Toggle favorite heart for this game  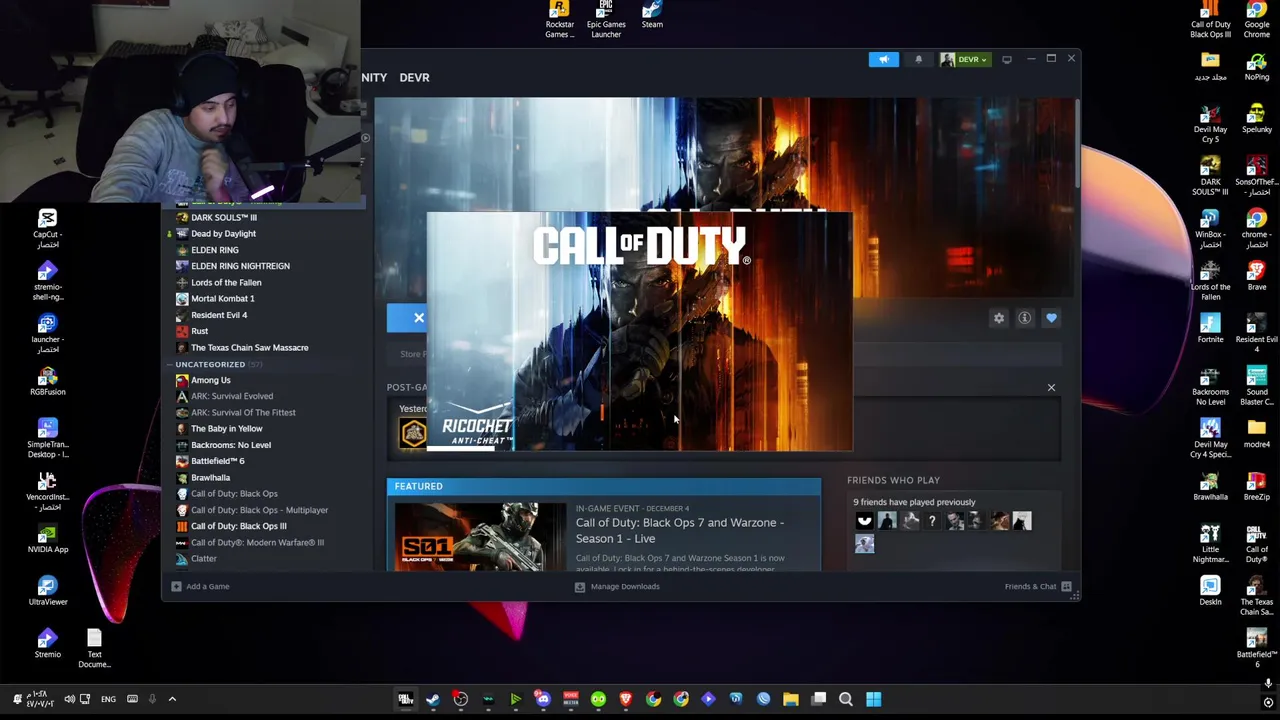tap(1051, 318)
